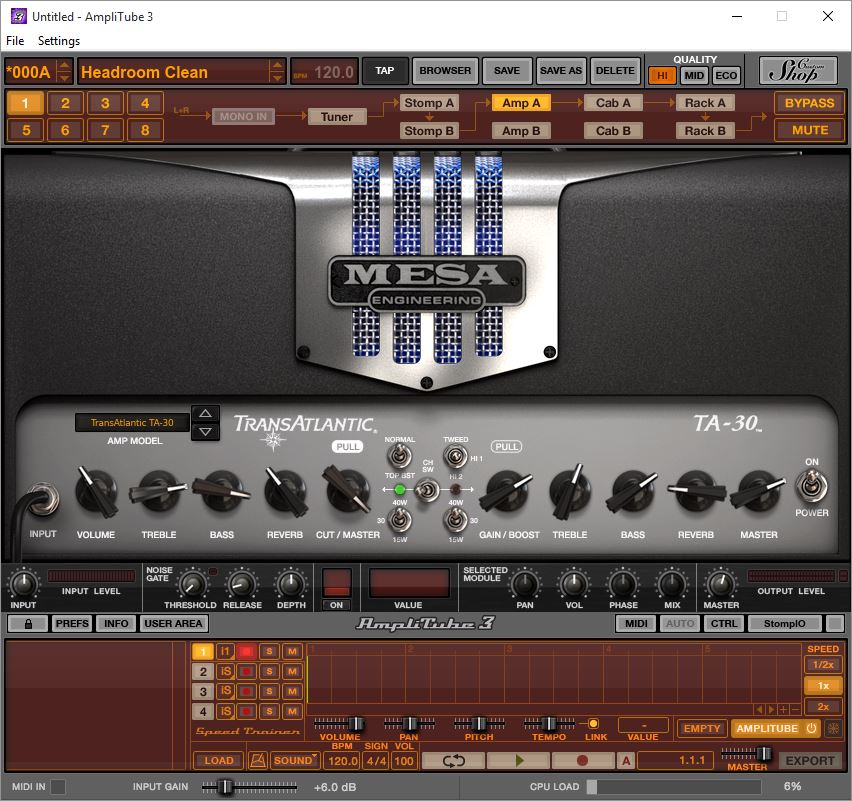
Task: Click the amp INPUT jack
Action: click(x=43, y=499)
